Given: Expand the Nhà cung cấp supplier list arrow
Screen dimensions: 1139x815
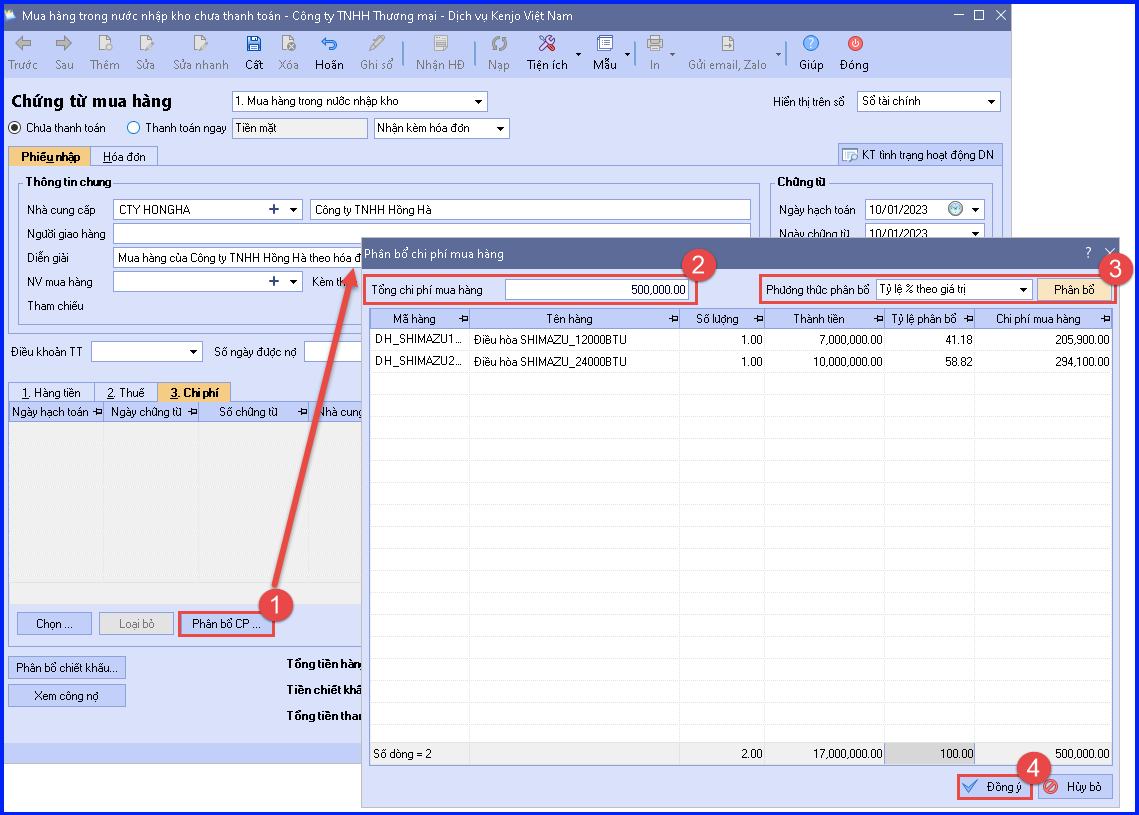Looking at the screenshot, I should (x=293, y=210).
